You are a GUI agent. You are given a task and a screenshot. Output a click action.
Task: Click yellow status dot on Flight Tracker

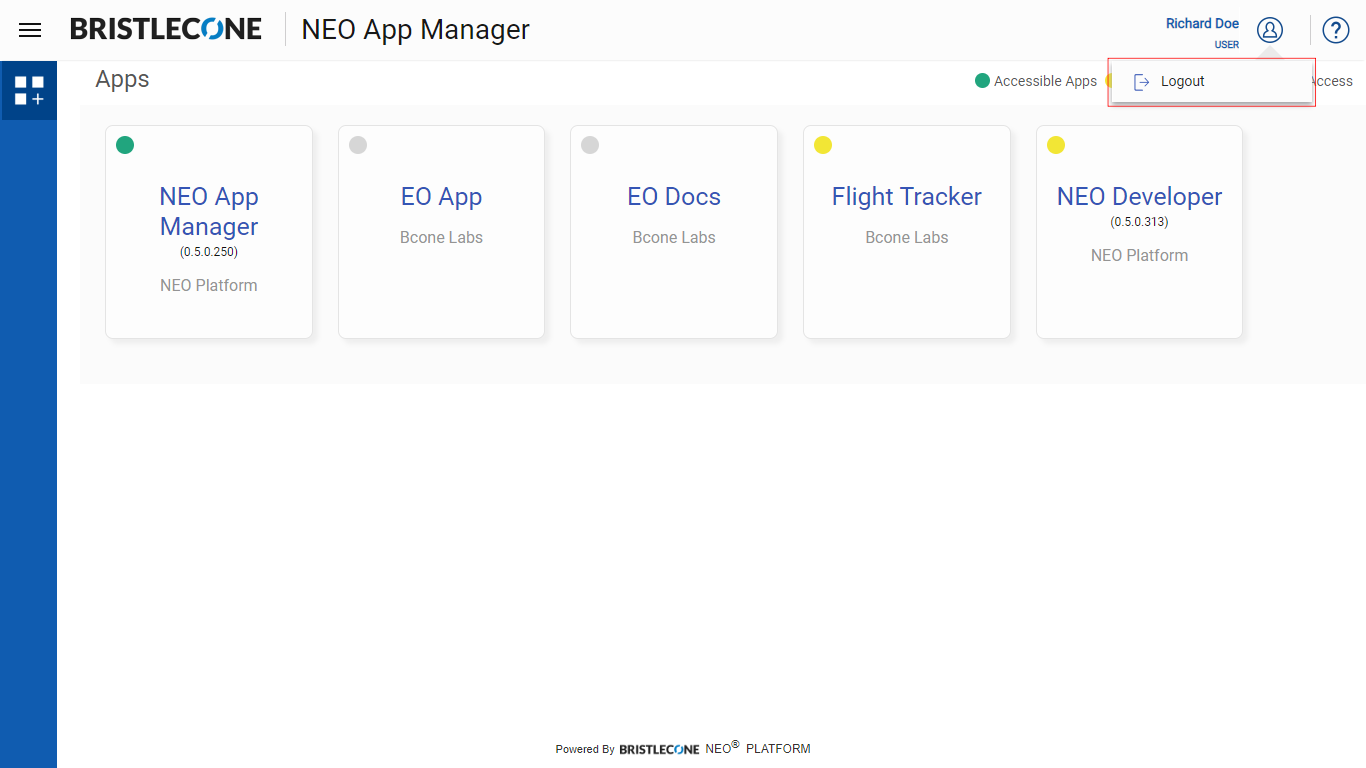click(x=823, y=145)
